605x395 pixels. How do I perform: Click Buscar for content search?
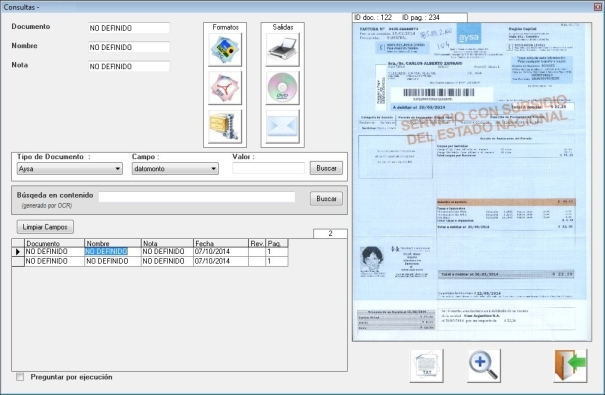pyautogui.click(x=326, y=199)
